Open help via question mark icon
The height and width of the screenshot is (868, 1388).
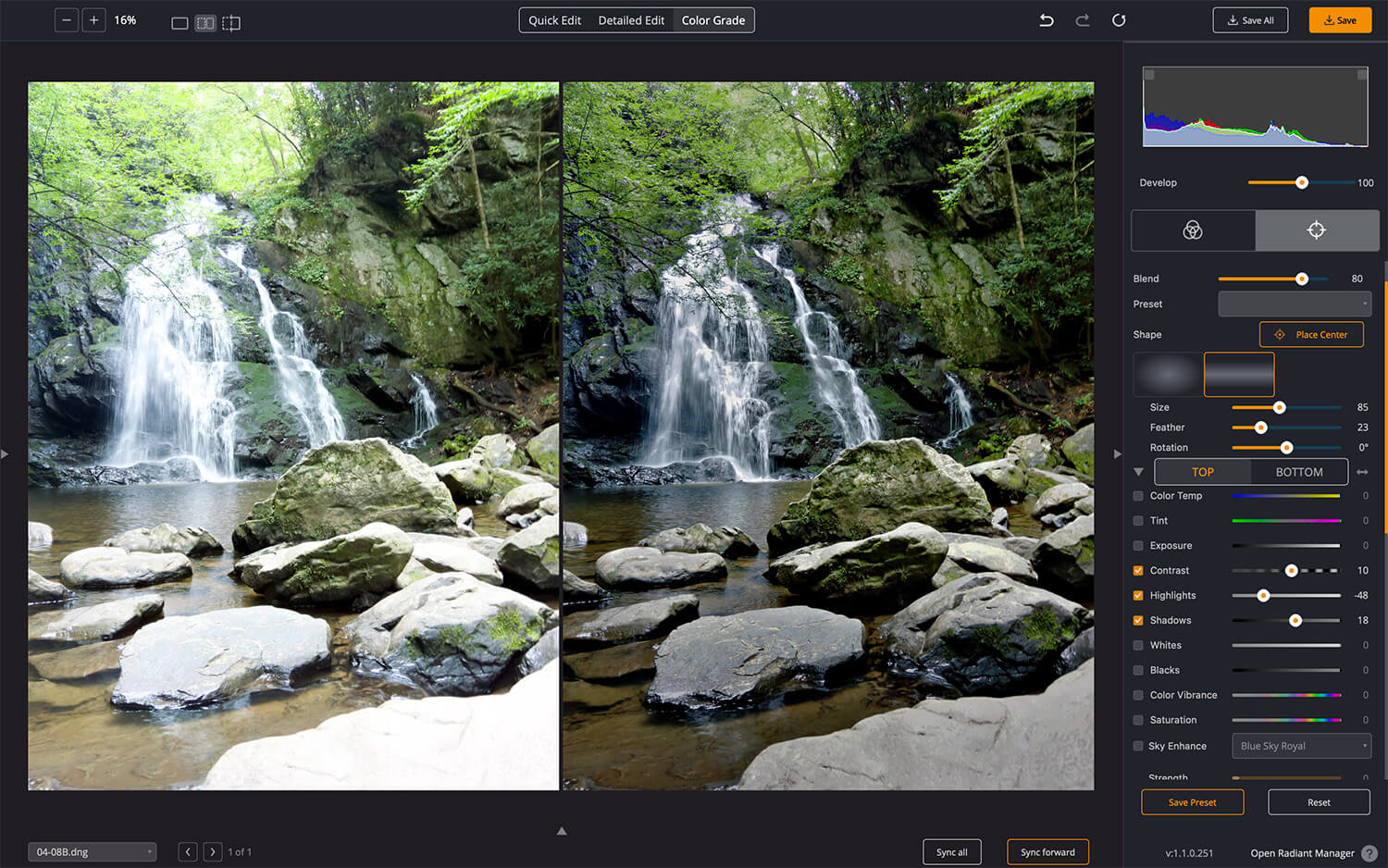click(x=1369, y=853)
